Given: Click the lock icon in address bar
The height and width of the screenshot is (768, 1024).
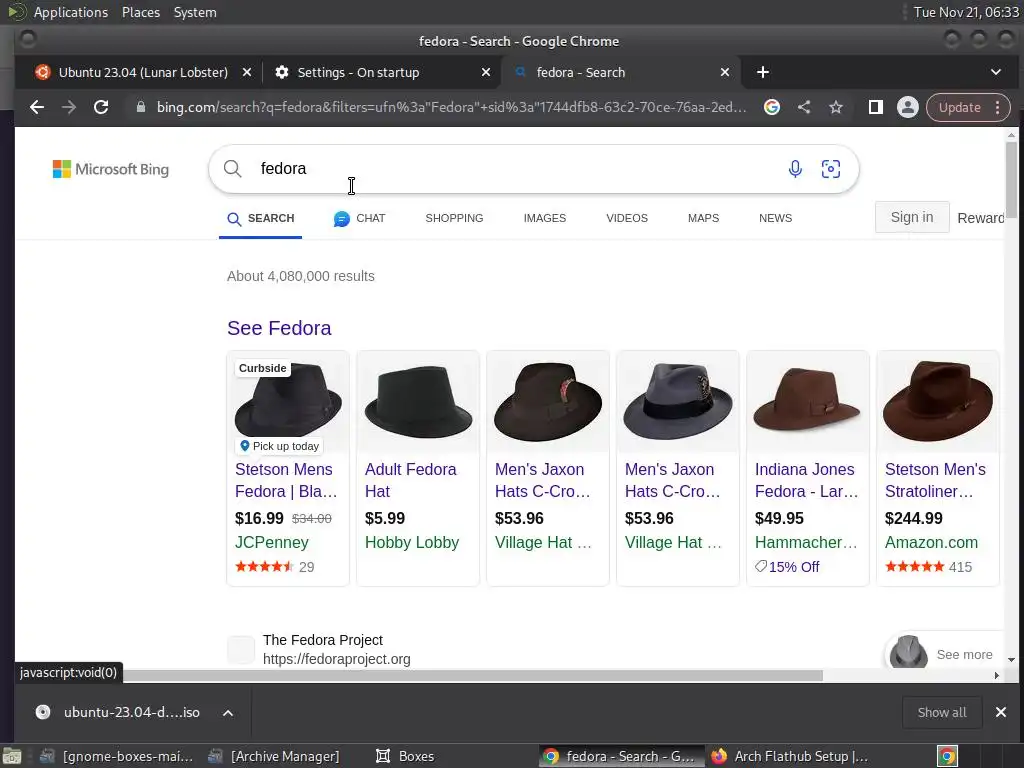Looking at the screenshot, I should click(140, 107).
